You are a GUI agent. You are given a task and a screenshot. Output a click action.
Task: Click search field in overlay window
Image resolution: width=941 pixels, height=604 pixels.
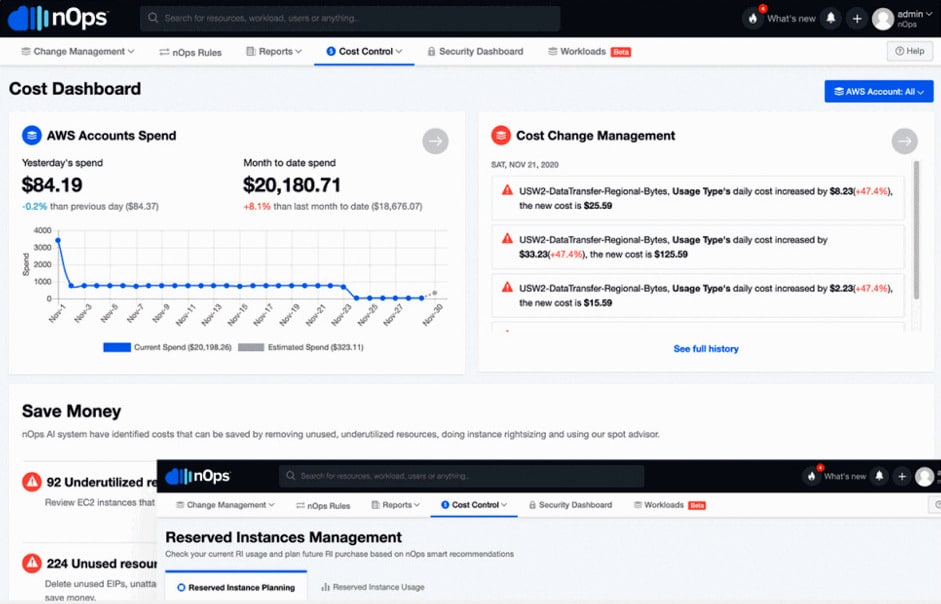pyautogui.click(x=461, y=476)
